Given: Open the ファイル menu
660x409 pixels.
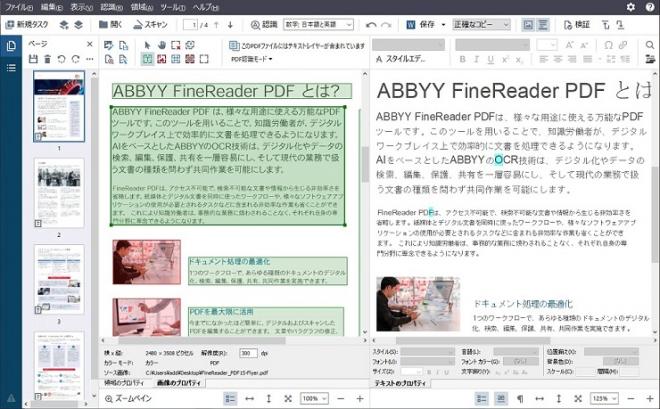Looking at the screenshot, I should (19, 7).
